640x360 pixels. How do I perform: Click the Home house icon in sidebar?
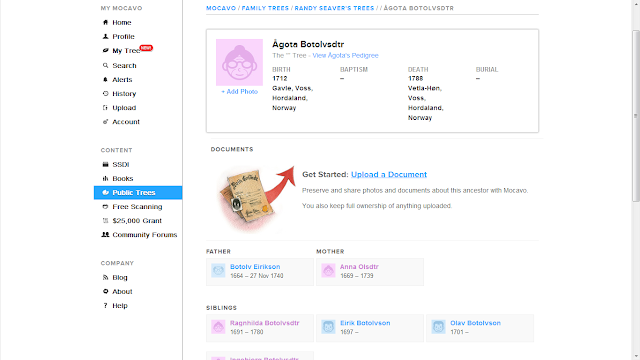click(105, 22)
